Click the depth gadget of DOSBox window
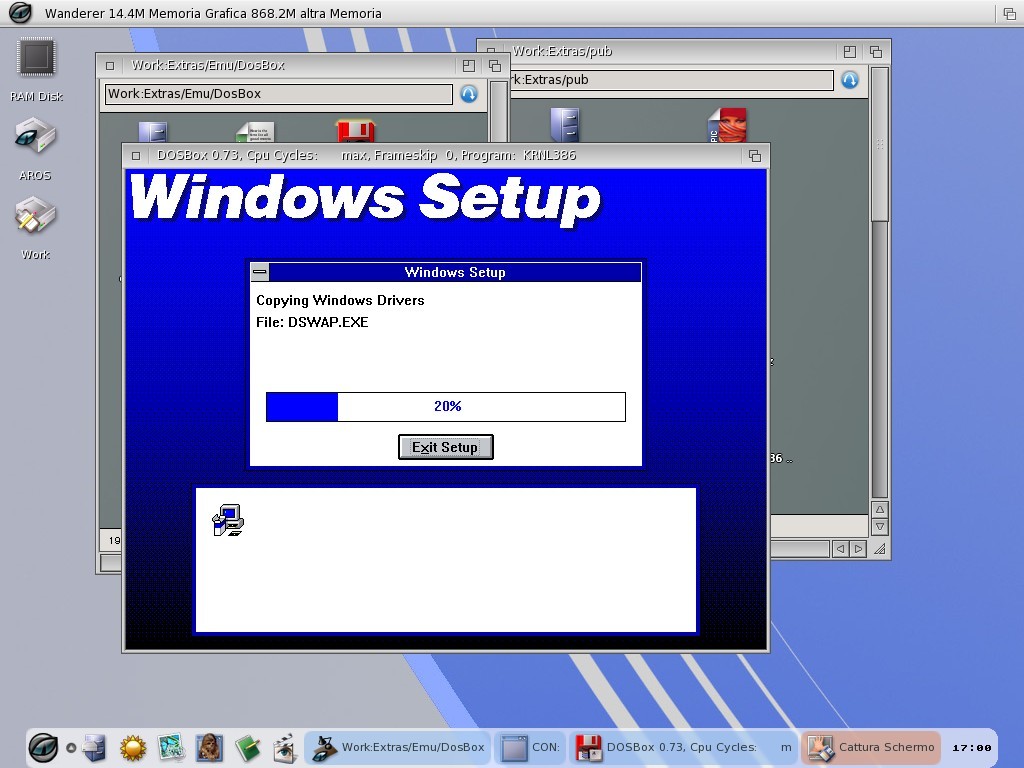 coord(755,156)
